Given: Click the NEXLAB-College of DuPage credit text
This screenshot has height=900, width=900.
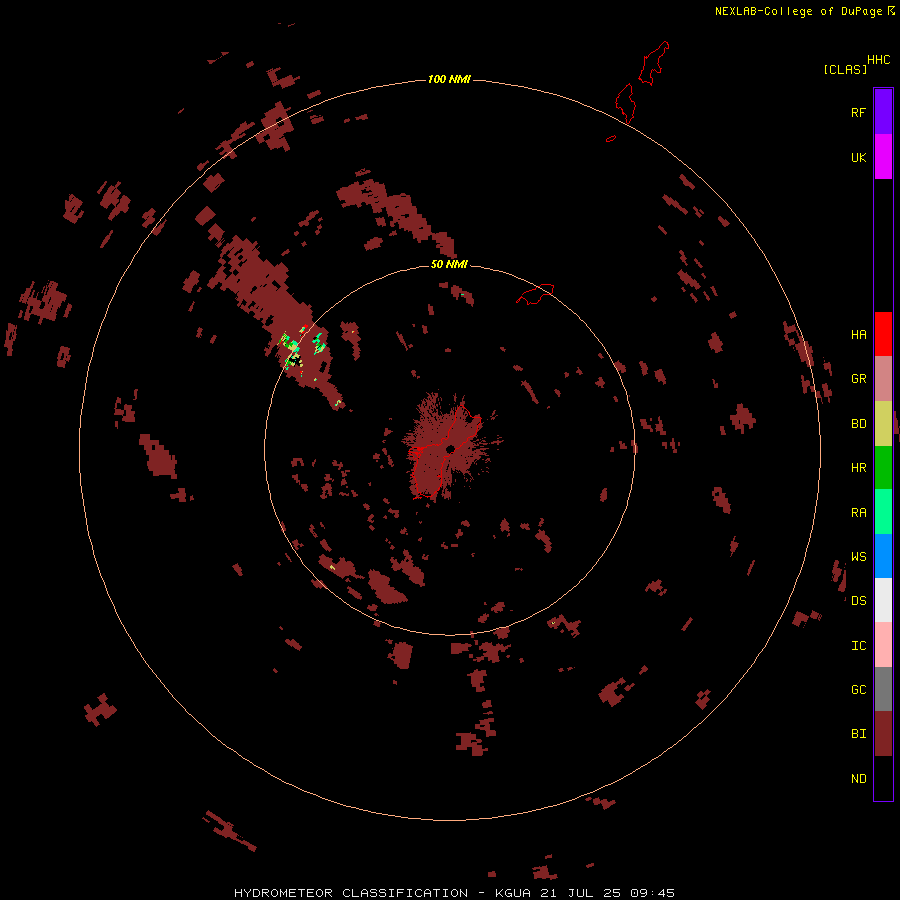Looking at the screenshot, I should (x=798, y=11).
